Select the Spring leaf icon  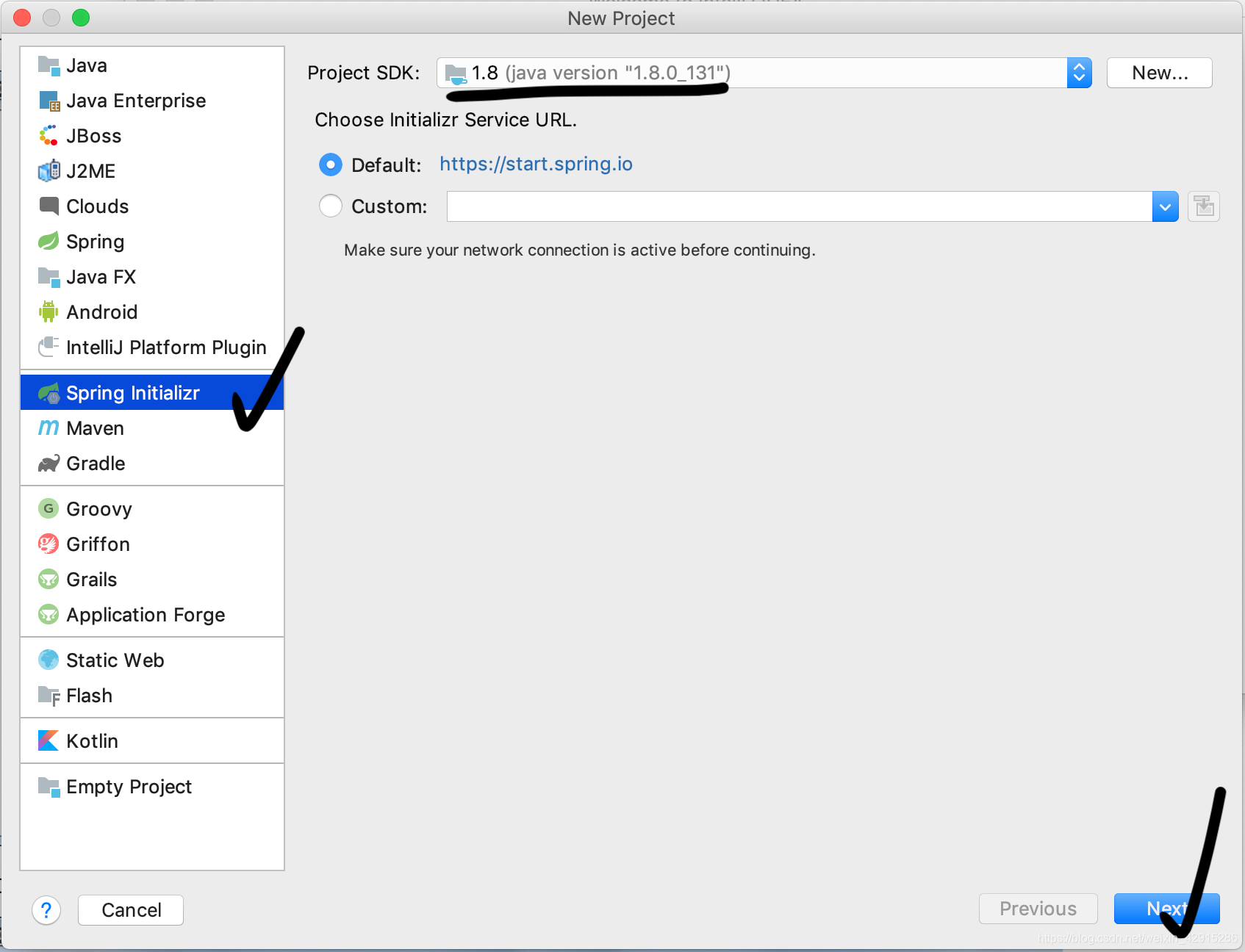[x=49, y=242]
